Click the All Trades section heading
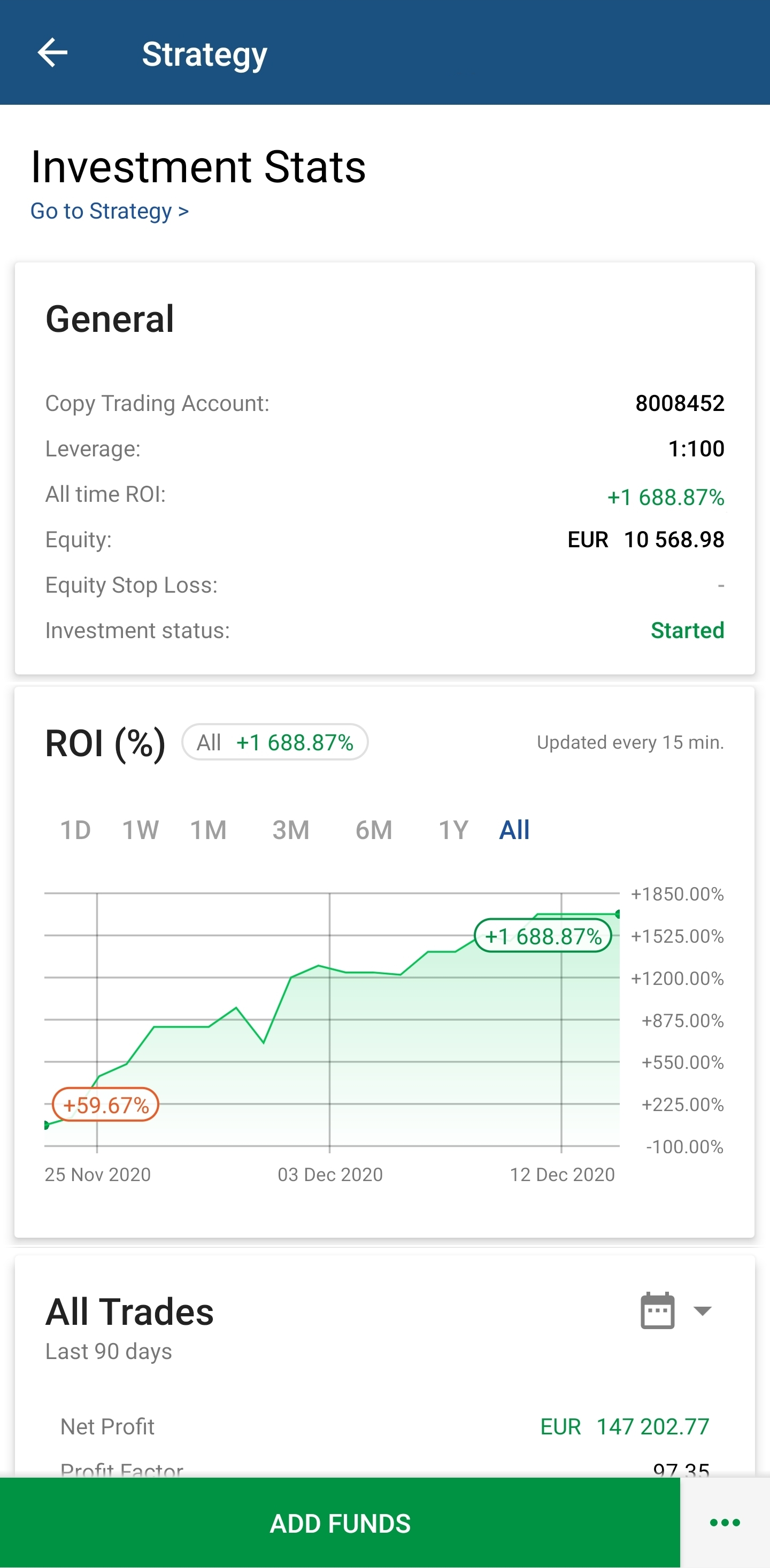The width and height of the screenshot is (770, 1568). pos(129,1311)
